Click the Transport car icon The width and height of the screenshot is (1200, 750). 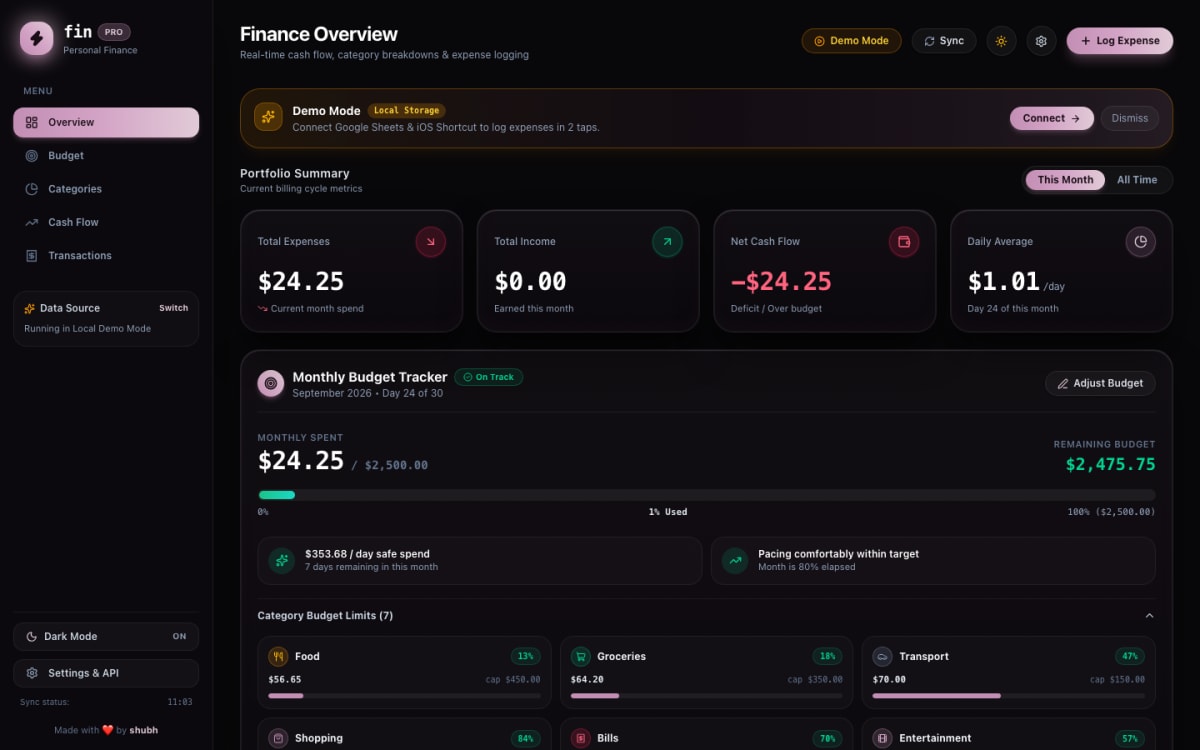pyautogui.click(x=882, y=657)
